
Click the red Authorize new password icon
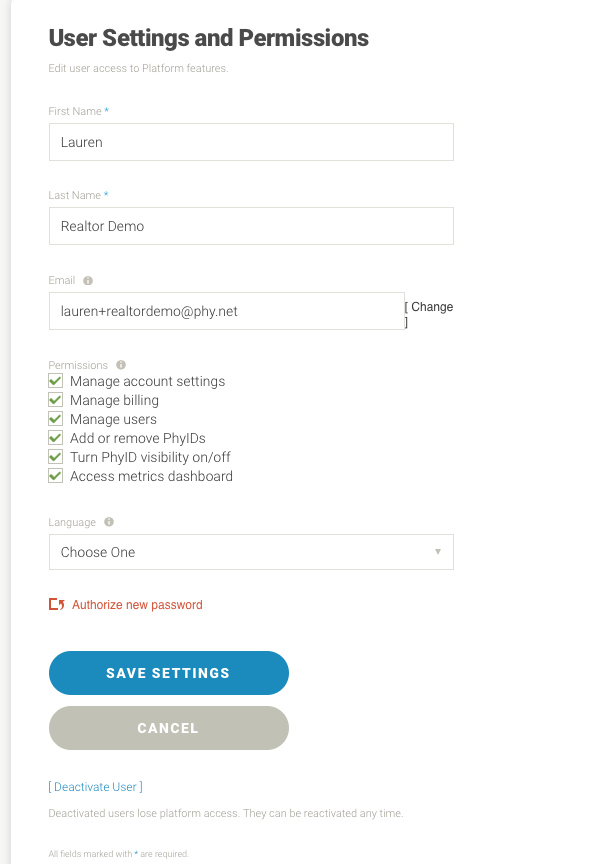57,605
